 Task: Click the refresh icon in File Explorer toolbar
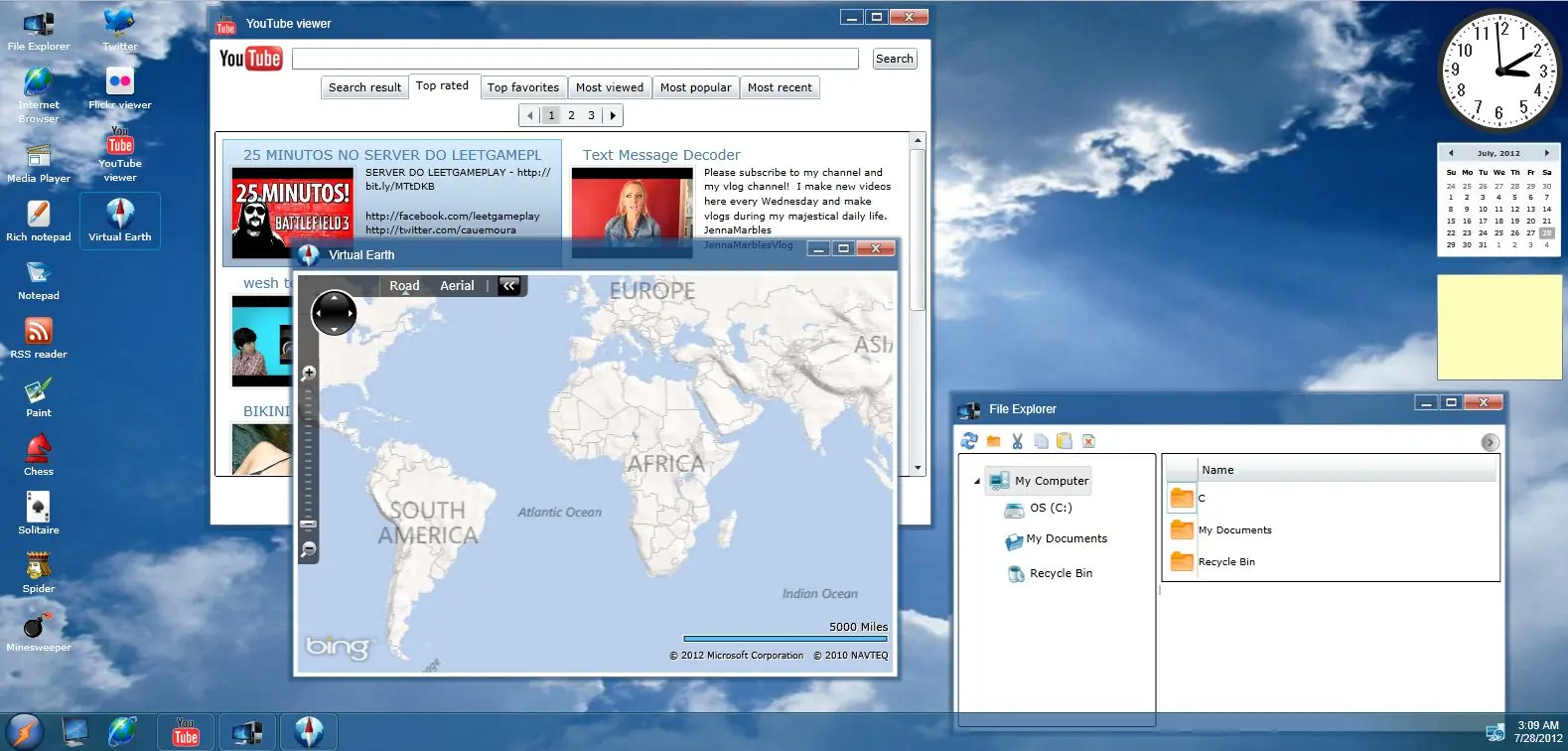click(x=969, y=441)
